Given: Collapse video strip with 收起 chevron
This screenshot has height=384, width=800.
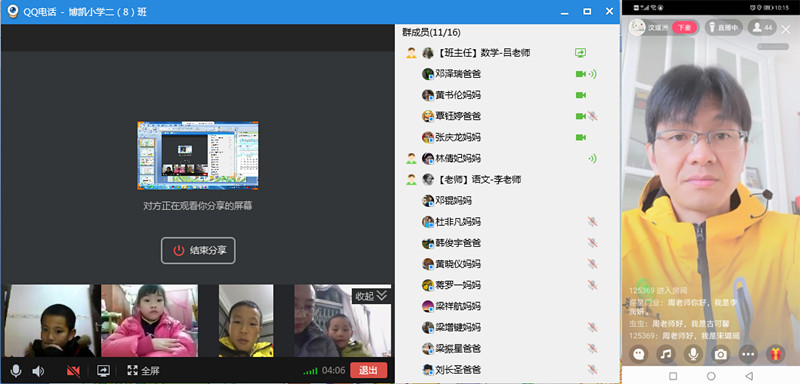Looking at the screenshot, I should pos(371,296).
